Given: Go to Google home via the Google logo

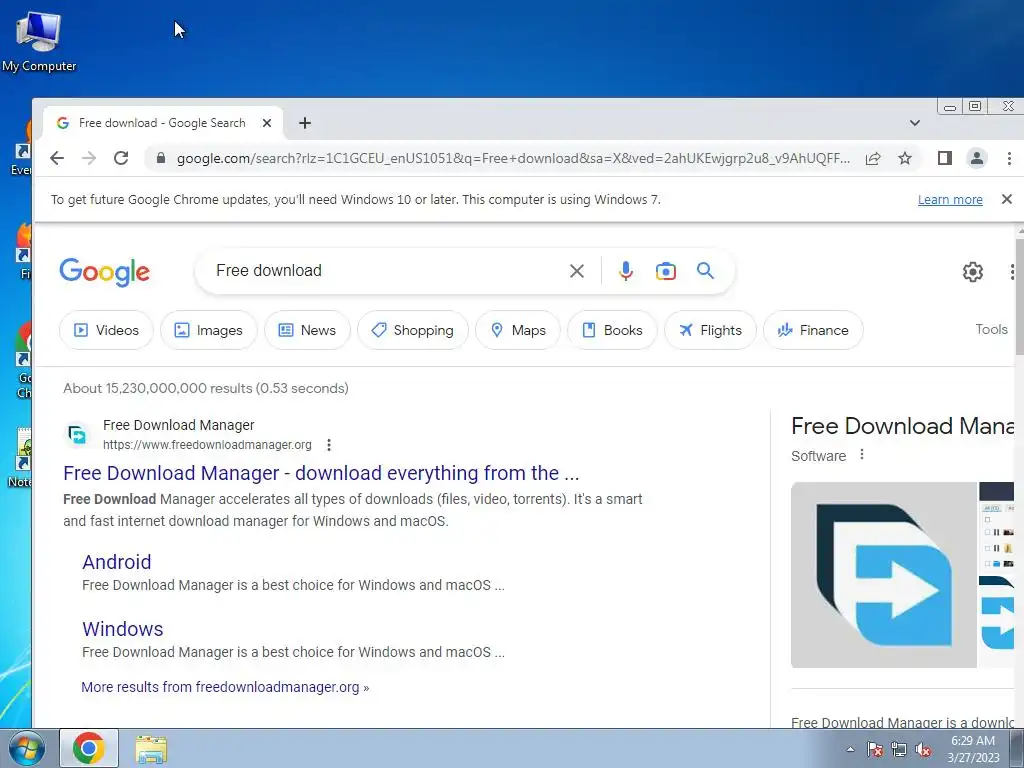Looking at the screenshot, I should [x=104, y=272].
